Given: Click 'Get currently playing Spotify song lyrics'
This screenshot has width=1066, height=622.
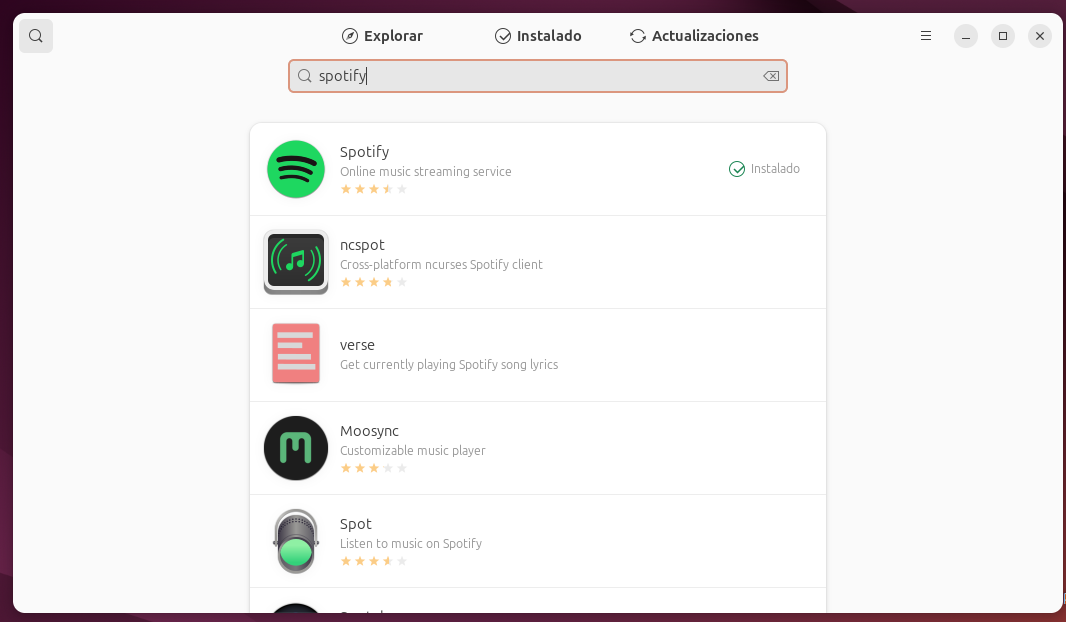Looking at the screenshot, I should coord(449,364).
